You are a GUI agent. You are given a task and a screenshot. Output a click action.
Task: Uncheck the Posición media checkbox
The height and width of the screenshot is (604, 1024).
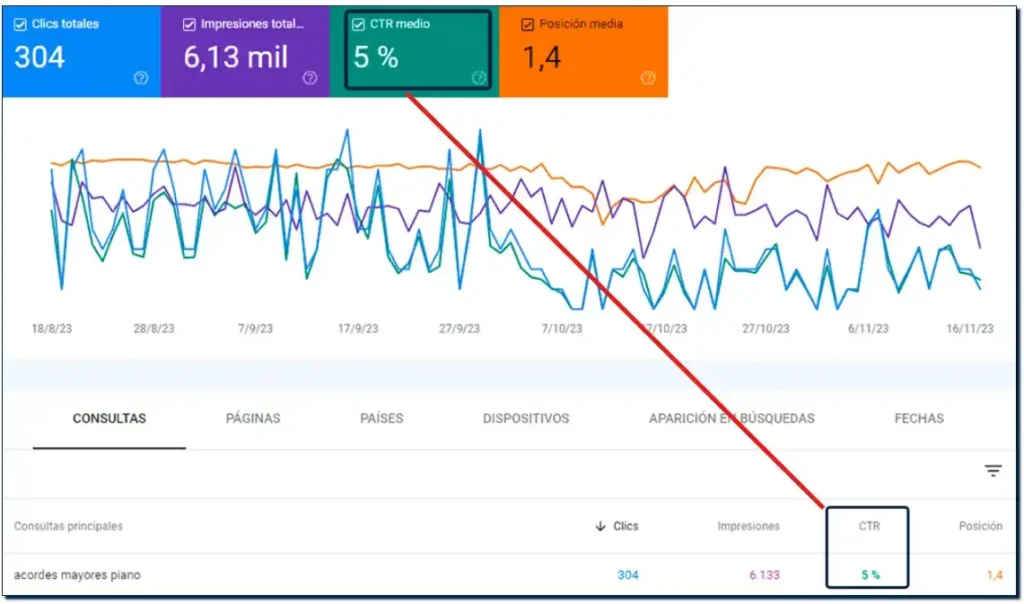pyautogui.click(x=528, y=24)
